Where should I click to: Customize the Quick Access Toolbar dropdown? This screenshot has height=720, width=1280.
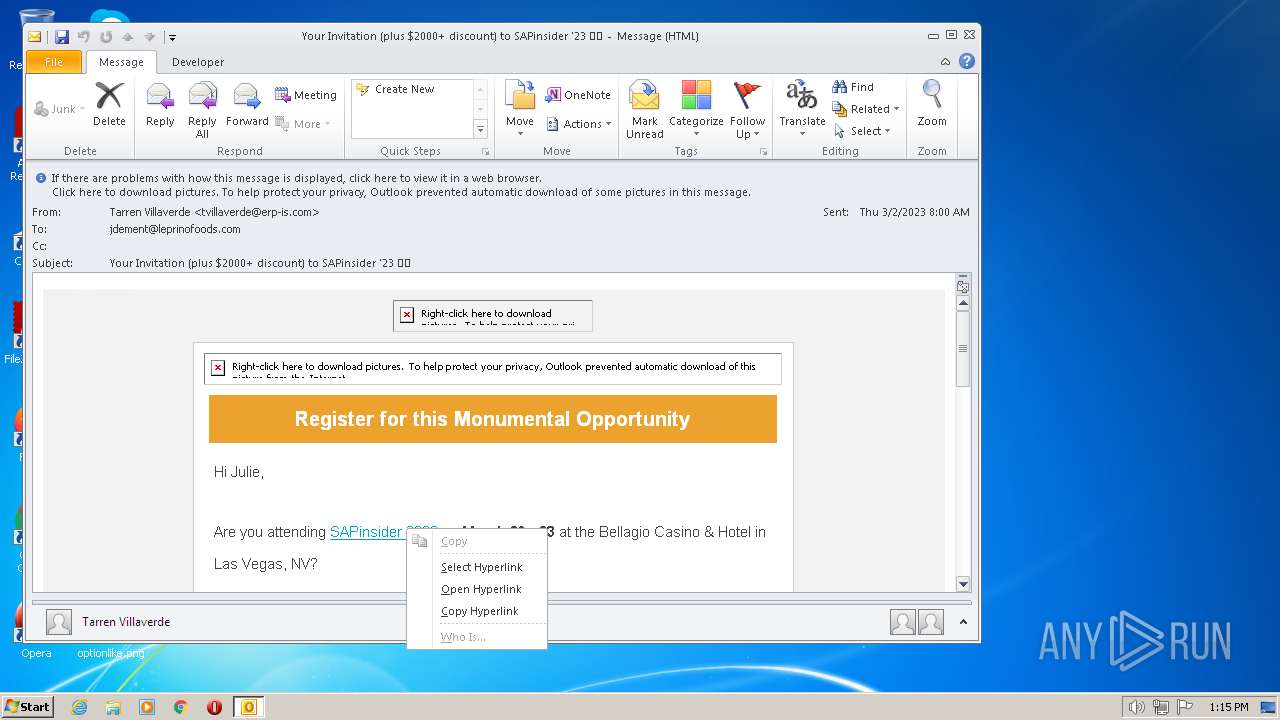(172, 37)
